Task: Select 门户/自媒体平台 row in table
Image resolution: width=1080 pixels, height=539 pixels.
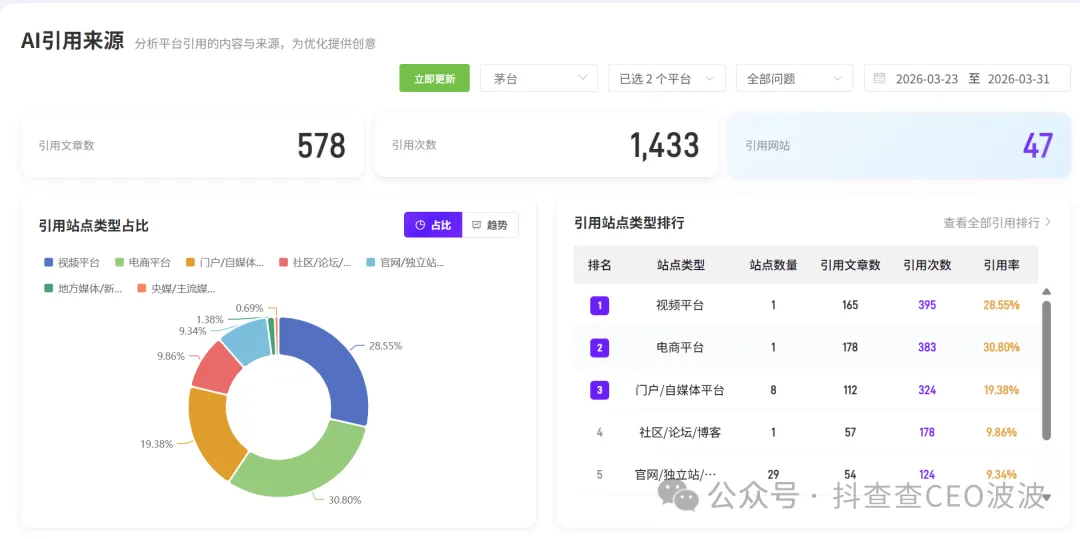Action: click(806, 390)
